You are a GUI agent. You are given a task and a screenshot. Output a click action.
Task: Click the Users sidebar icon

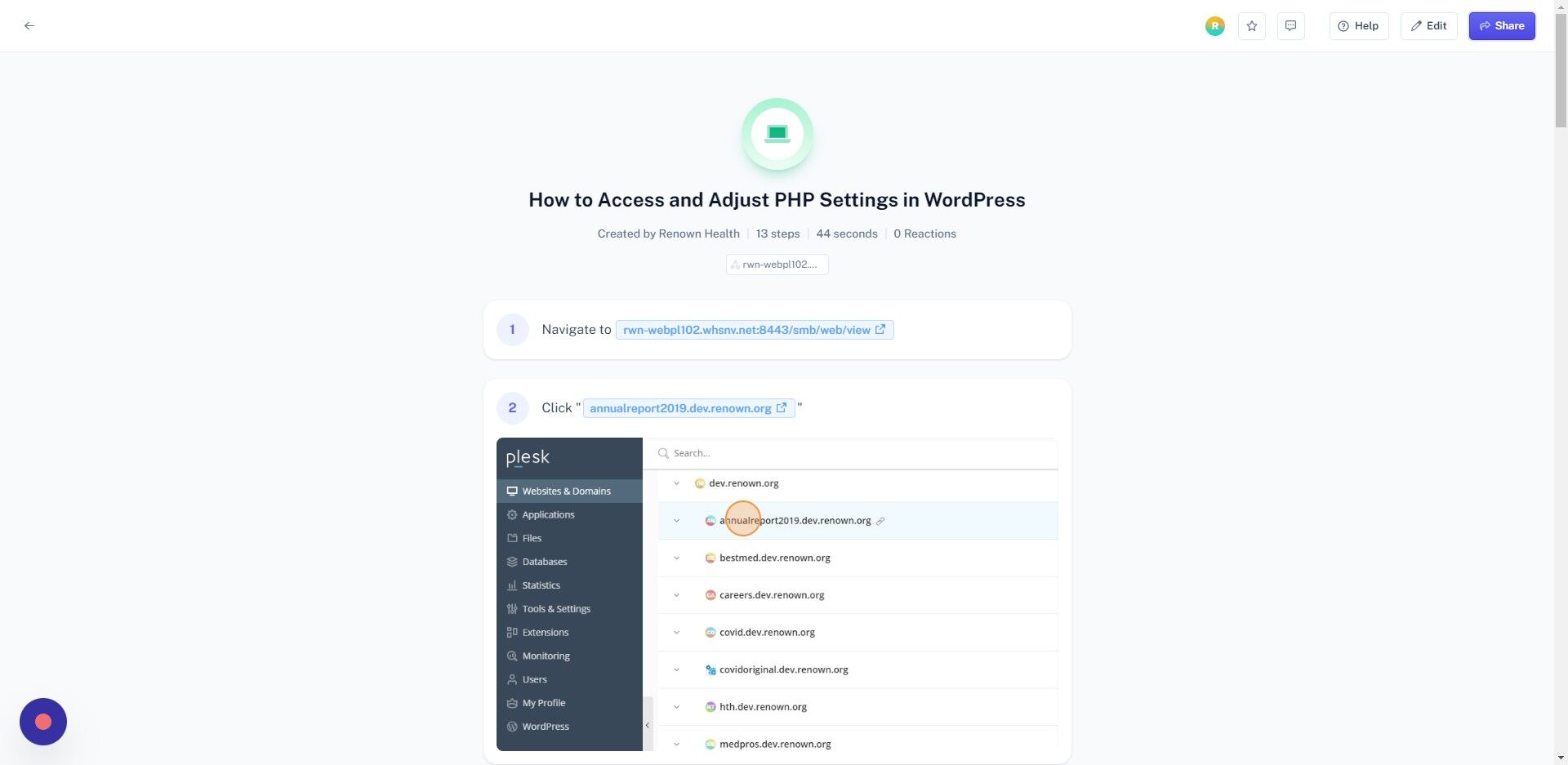coord(512,680)
